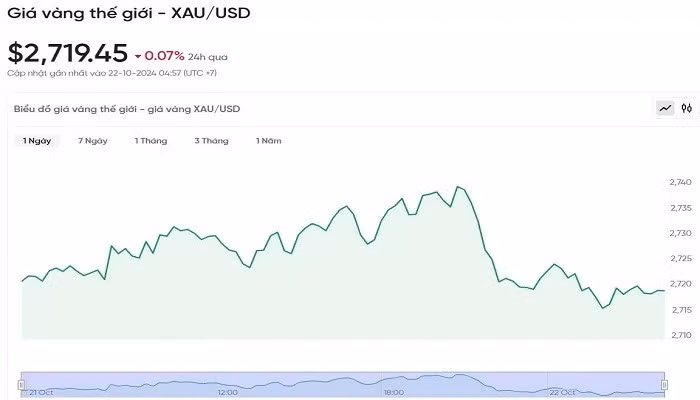Display the 1 Năm time range
The width and height of the screenshot is (700, 400).
tap(268, 141)
